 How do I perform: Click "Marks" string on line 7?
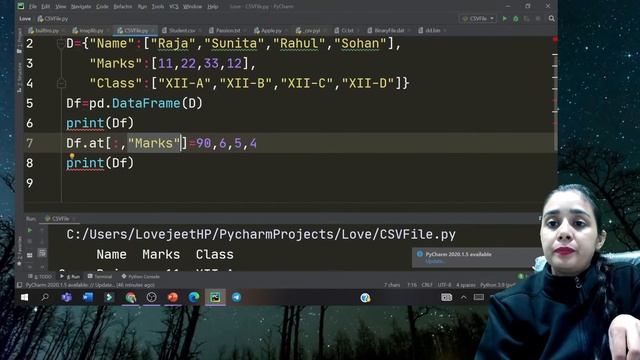[x=154, y=143]
